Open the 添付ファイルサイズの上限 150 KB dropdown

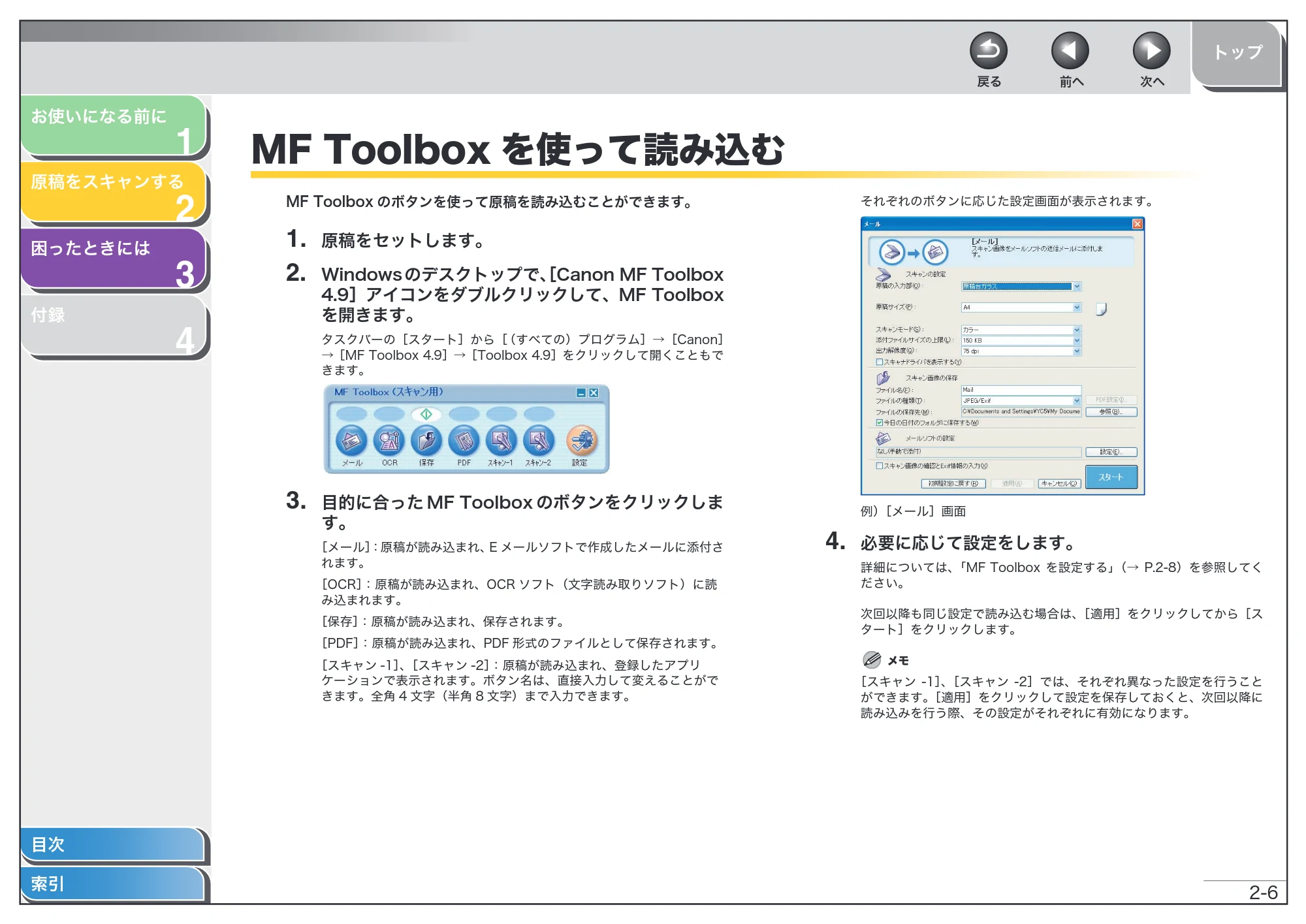(x=1021, y=340)
